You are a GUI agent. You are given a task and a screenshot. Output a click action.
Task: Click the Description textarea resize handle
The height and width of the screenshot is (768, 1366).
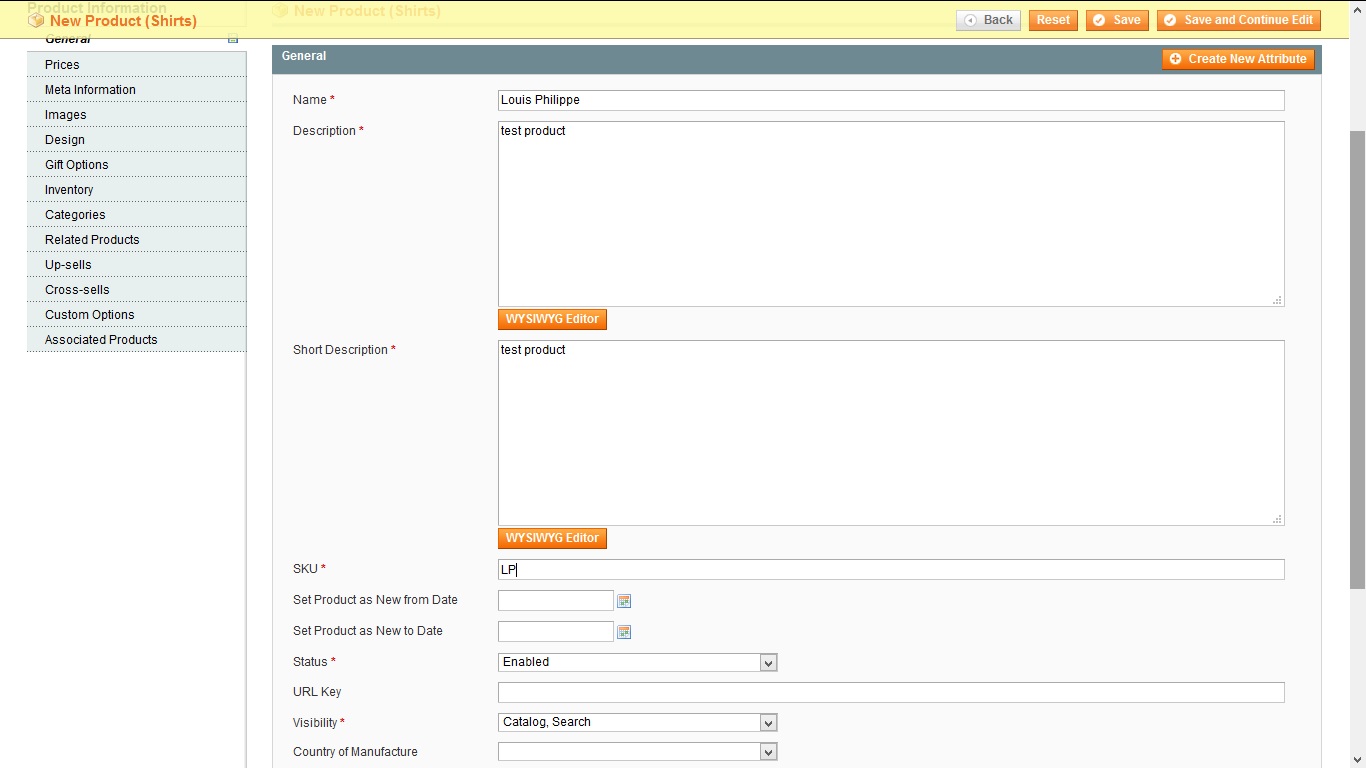pos(1277,300)
